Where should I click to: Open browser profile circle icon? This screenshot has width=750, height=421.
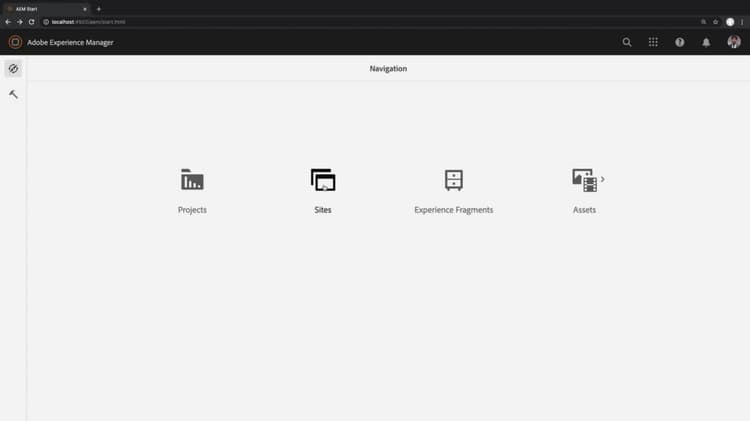click(x=730, y=22)
